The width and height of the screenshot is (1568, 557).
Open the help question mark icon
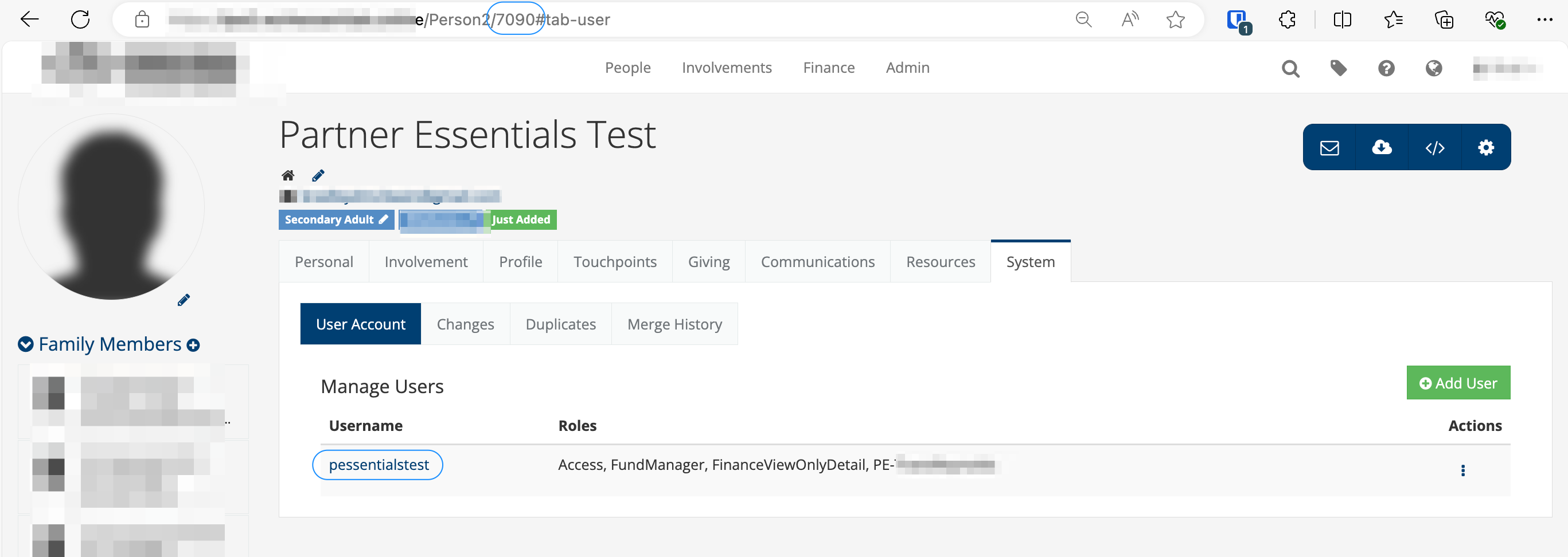[1386, 68]
